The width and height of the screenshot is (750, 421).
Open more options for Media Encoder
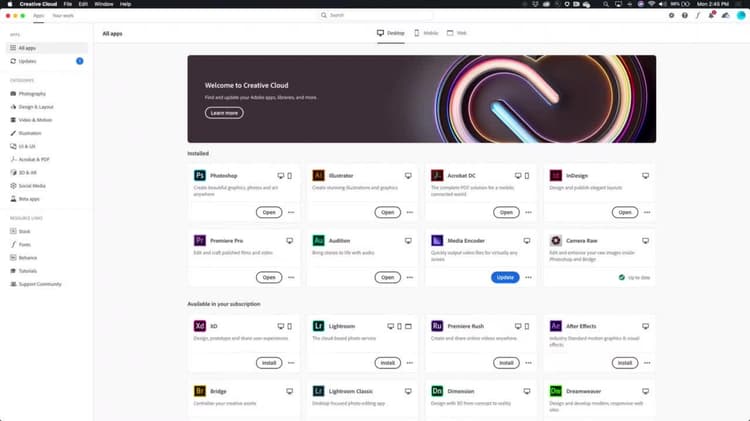tap(529, 277)
